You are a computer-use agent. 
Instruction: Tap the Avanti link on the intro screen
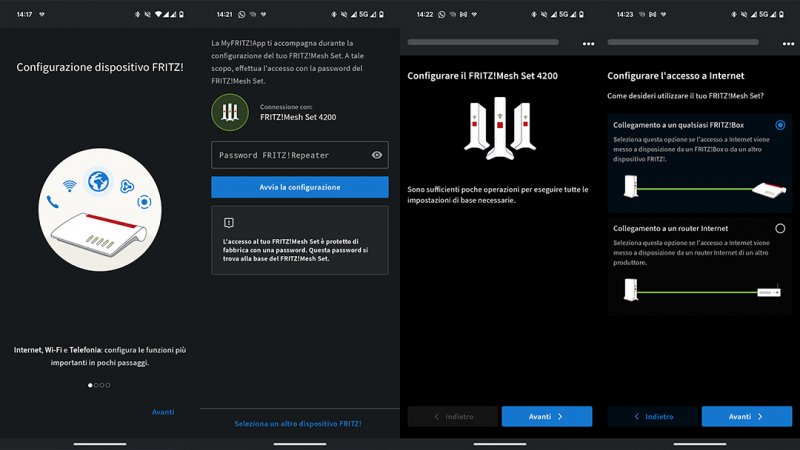tap(163, 412)
